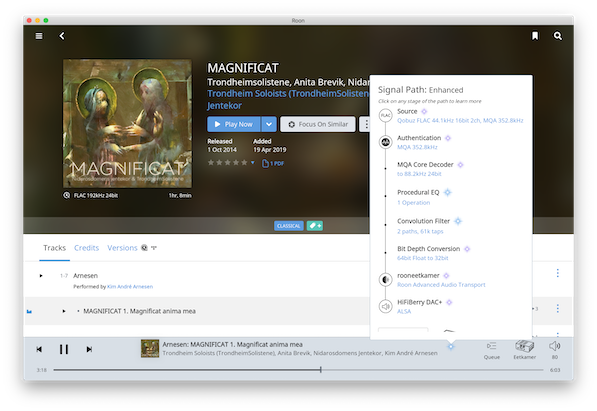This screenshot has height=411, width=597.
Task: Click the Convolution Filter stage
Action: [x=423, y=221]
